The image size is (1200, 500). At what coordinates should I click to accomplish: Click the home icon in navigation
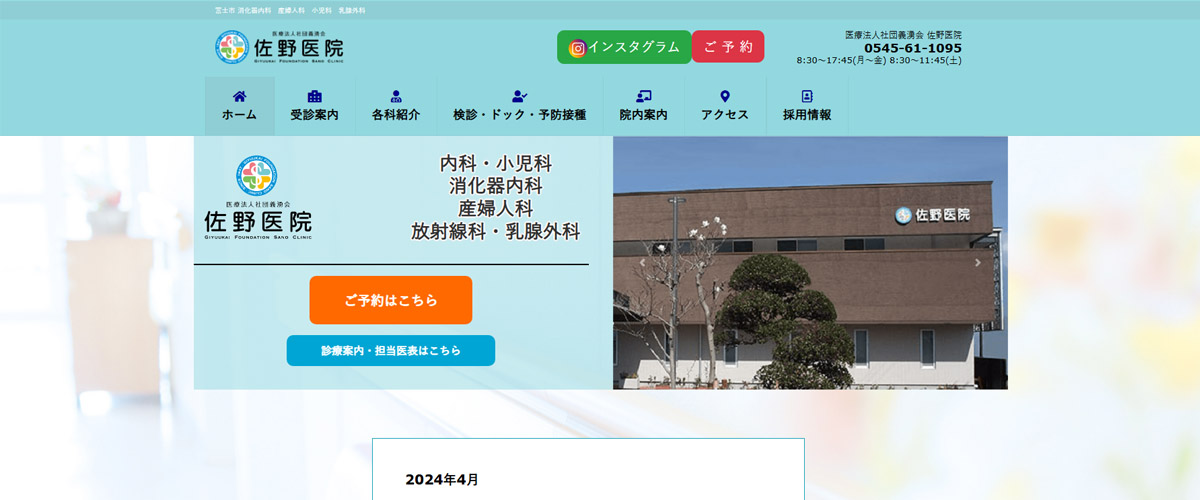(x=239, y=96)
